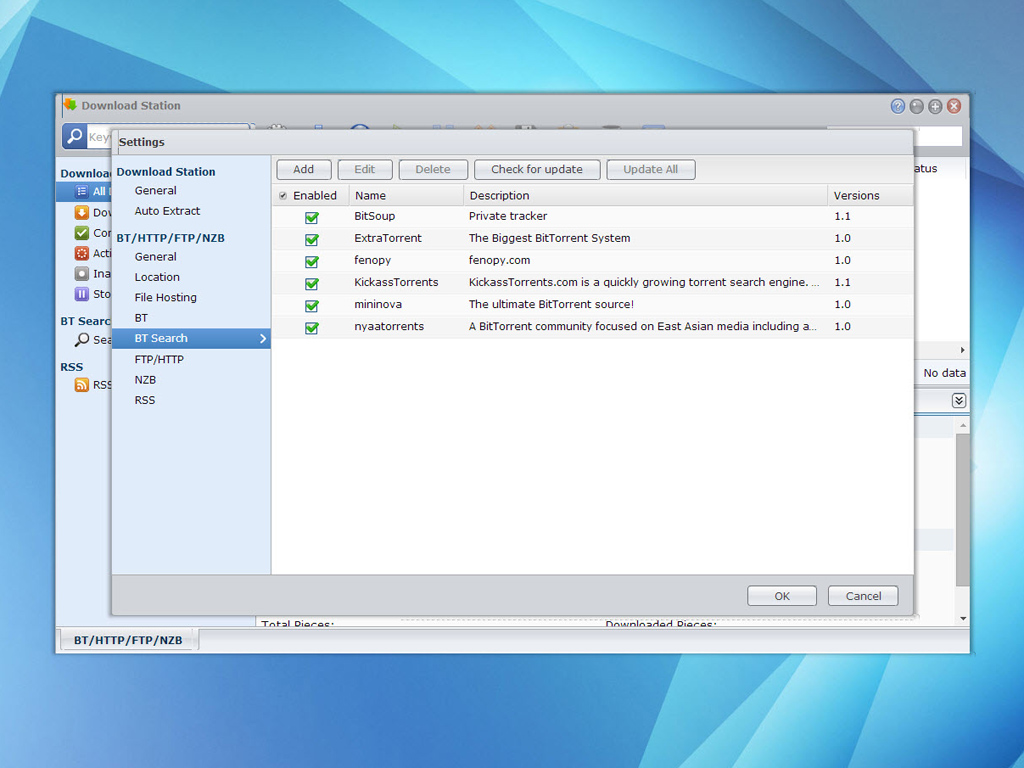Open the BT settings page
1024x768 pixels.
coord(141,318)
